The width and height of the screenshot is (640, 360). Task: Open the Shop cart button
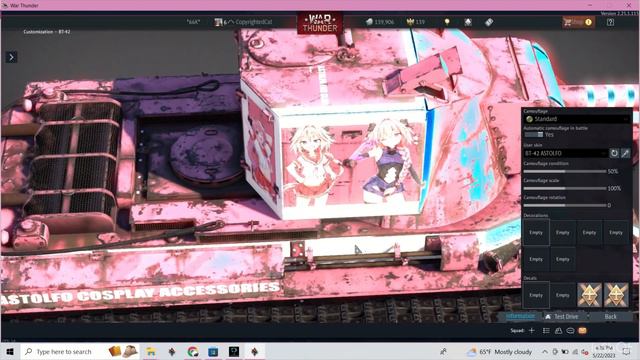coord(578,22)
